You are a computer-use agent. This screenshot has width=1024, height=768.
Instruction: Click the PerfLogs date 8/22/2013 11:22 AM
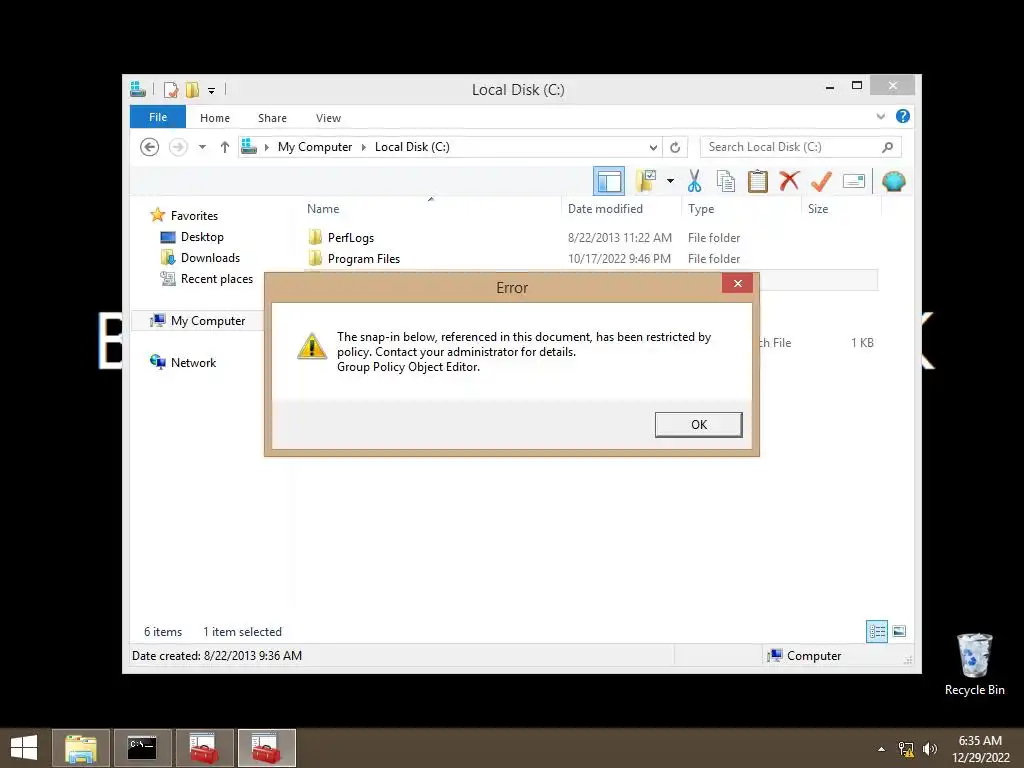(x=619, y=238)
